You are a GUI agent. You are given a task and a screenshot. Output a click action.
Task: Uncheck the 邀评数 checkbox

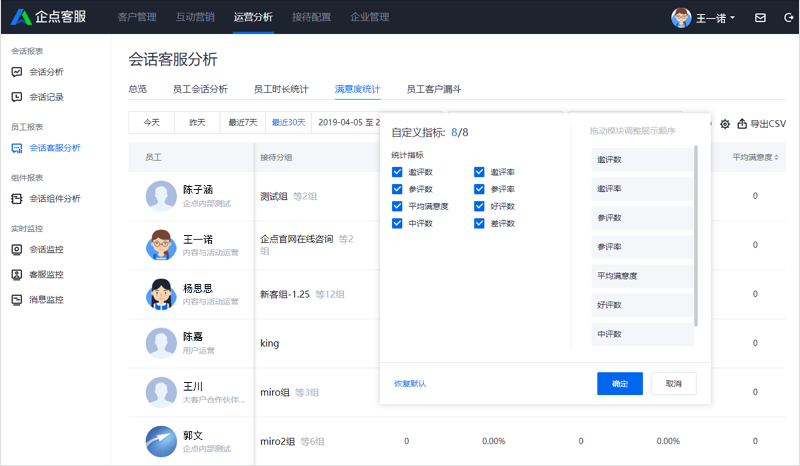(397, 172)
